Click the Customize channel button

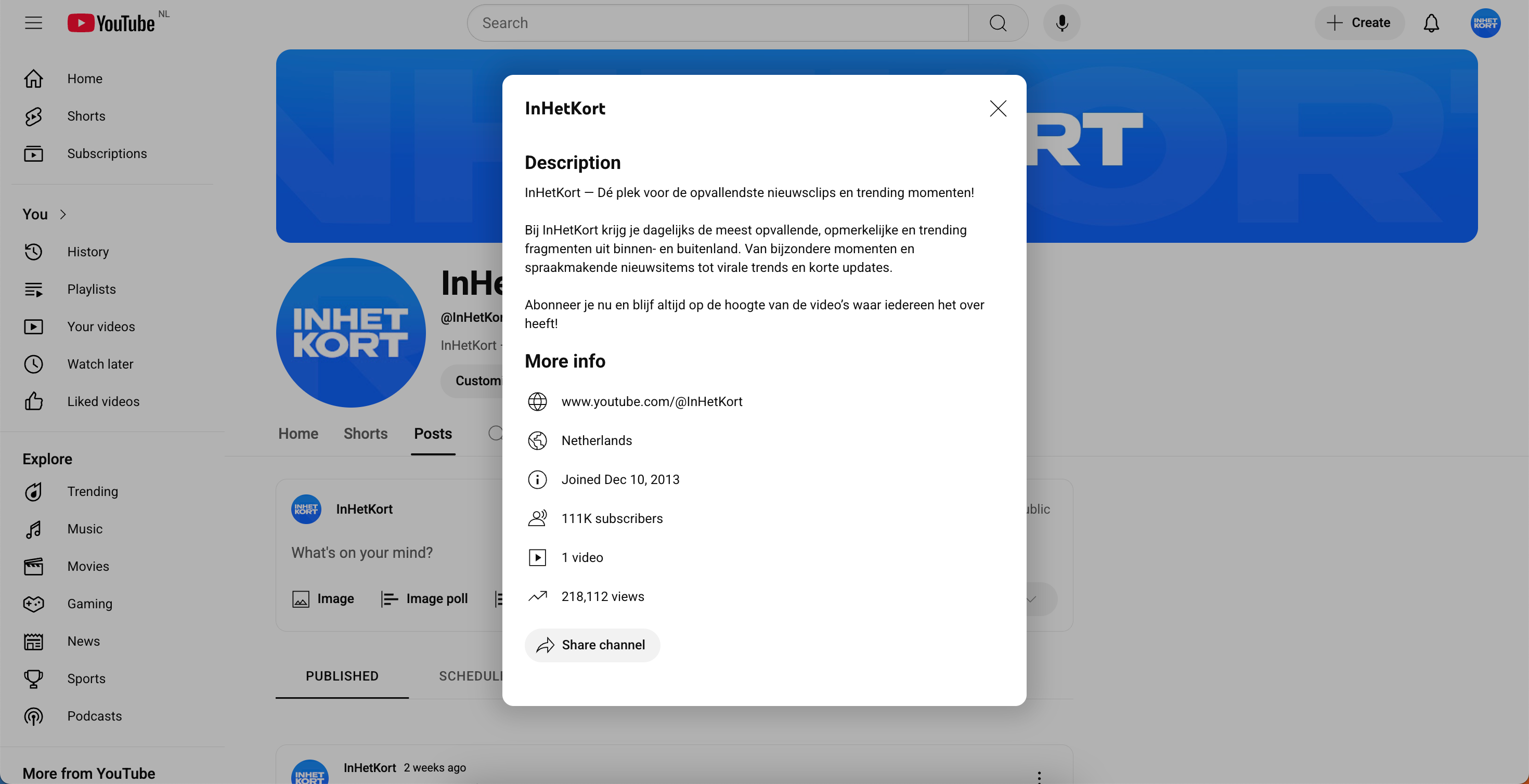tap(472, 381)
